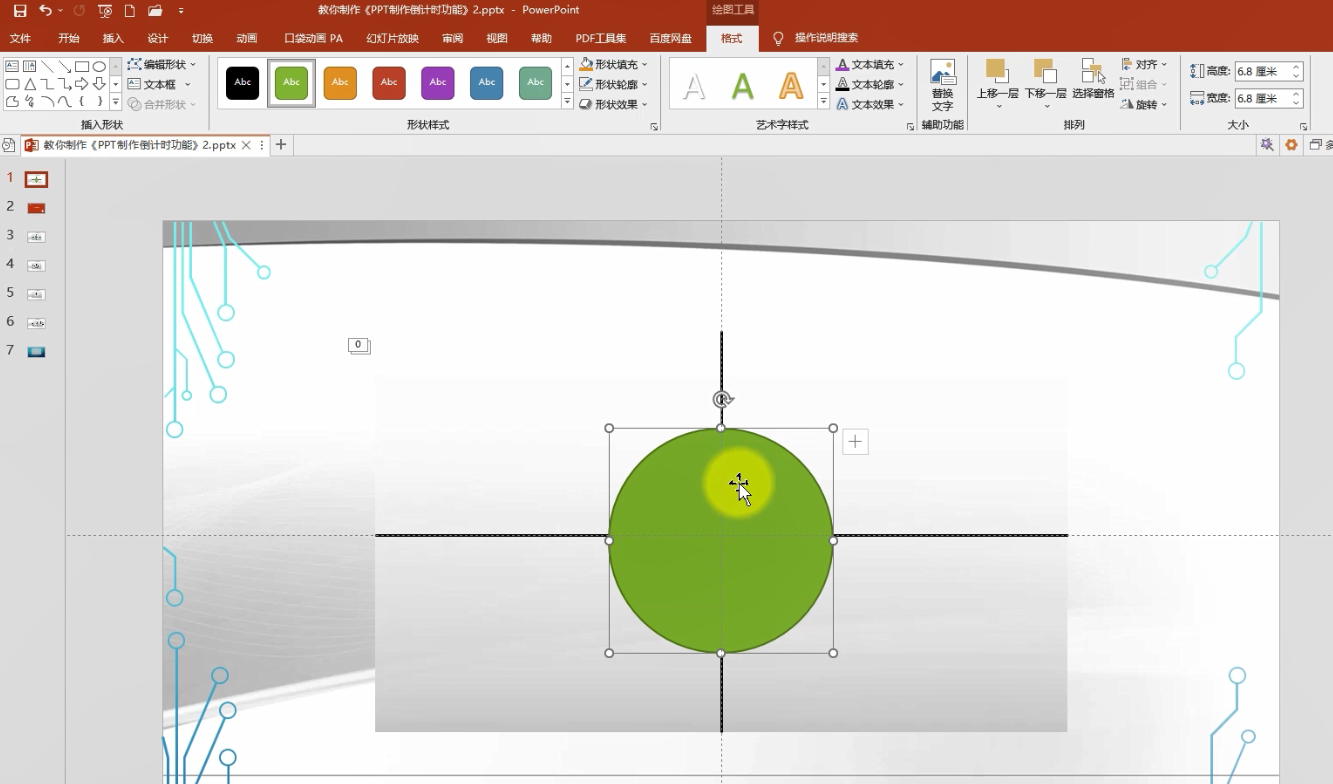Switch to the 视图 View tab

click(x=497, y=39)
